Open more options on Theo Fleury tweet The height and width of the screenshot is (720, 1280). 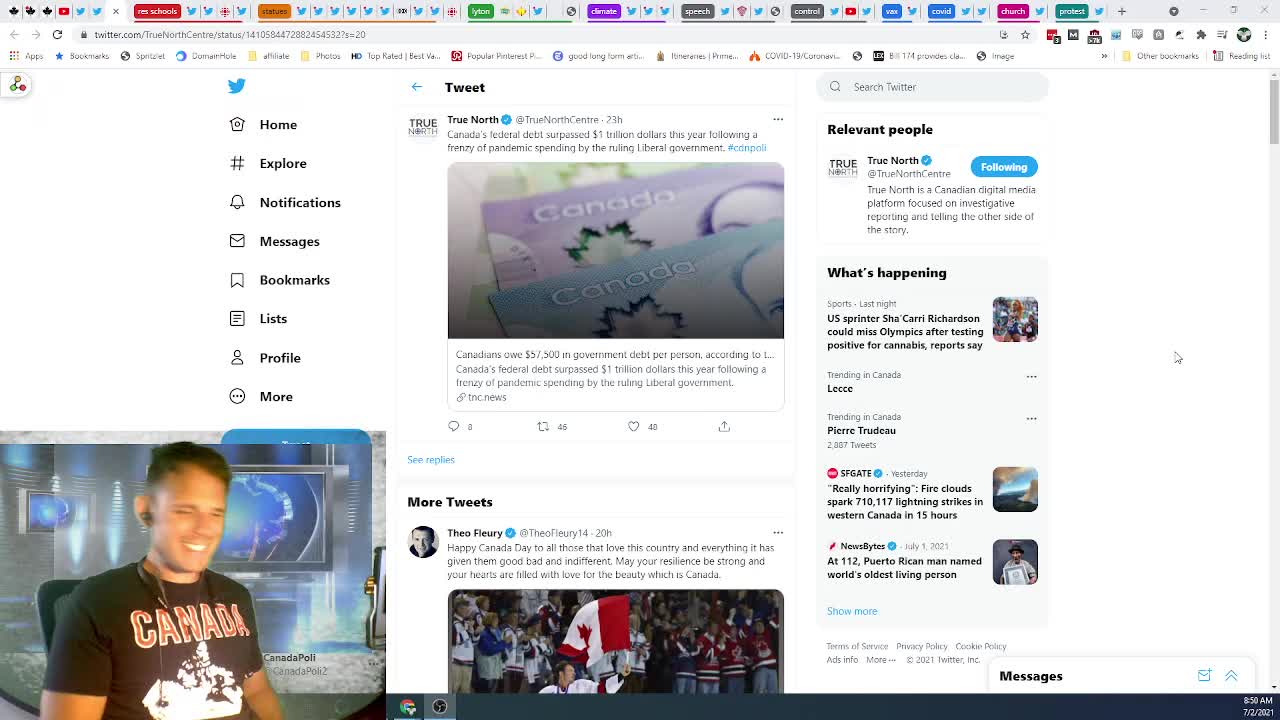pos(778,532)
